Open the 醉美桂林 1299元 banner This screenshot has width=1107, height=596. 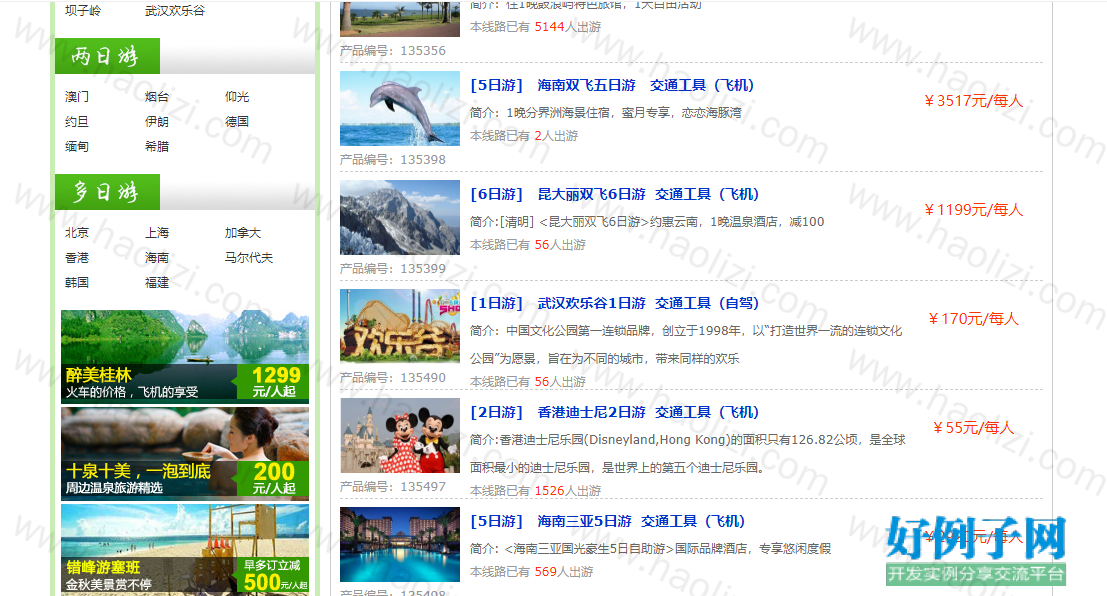pos(185,356)
